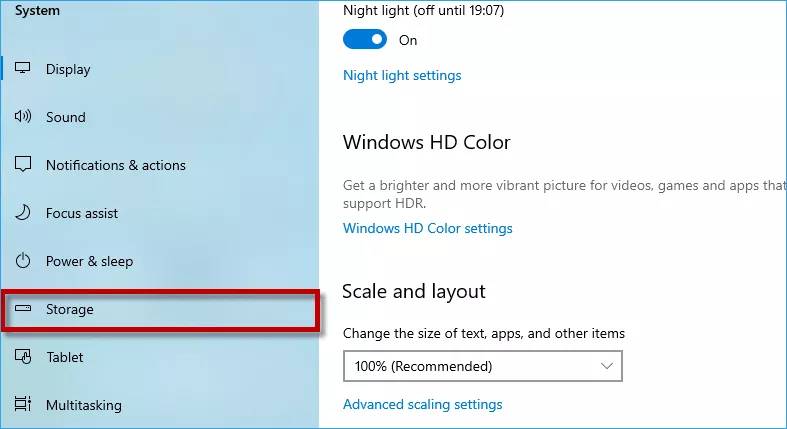
Task: Click the Tablet mode icon
Action: point(23,356)
